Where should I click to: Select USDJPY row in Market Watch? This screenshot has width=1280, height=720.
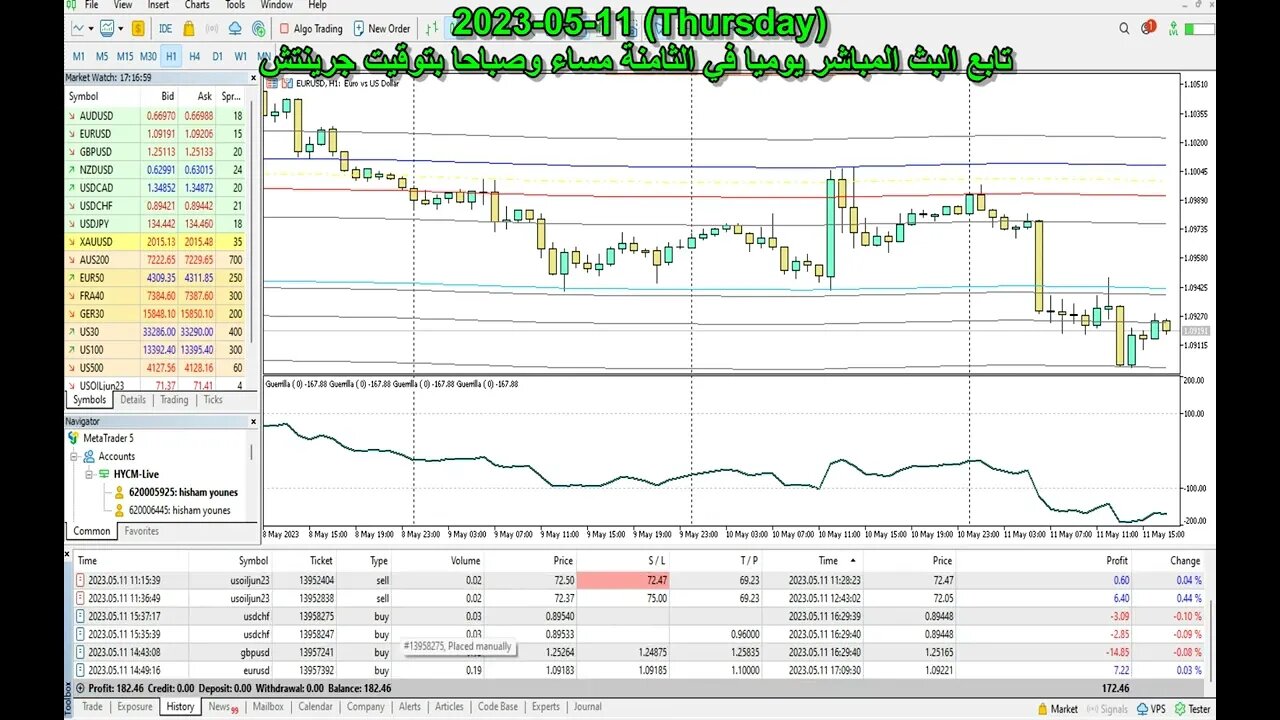click(155, 223)
